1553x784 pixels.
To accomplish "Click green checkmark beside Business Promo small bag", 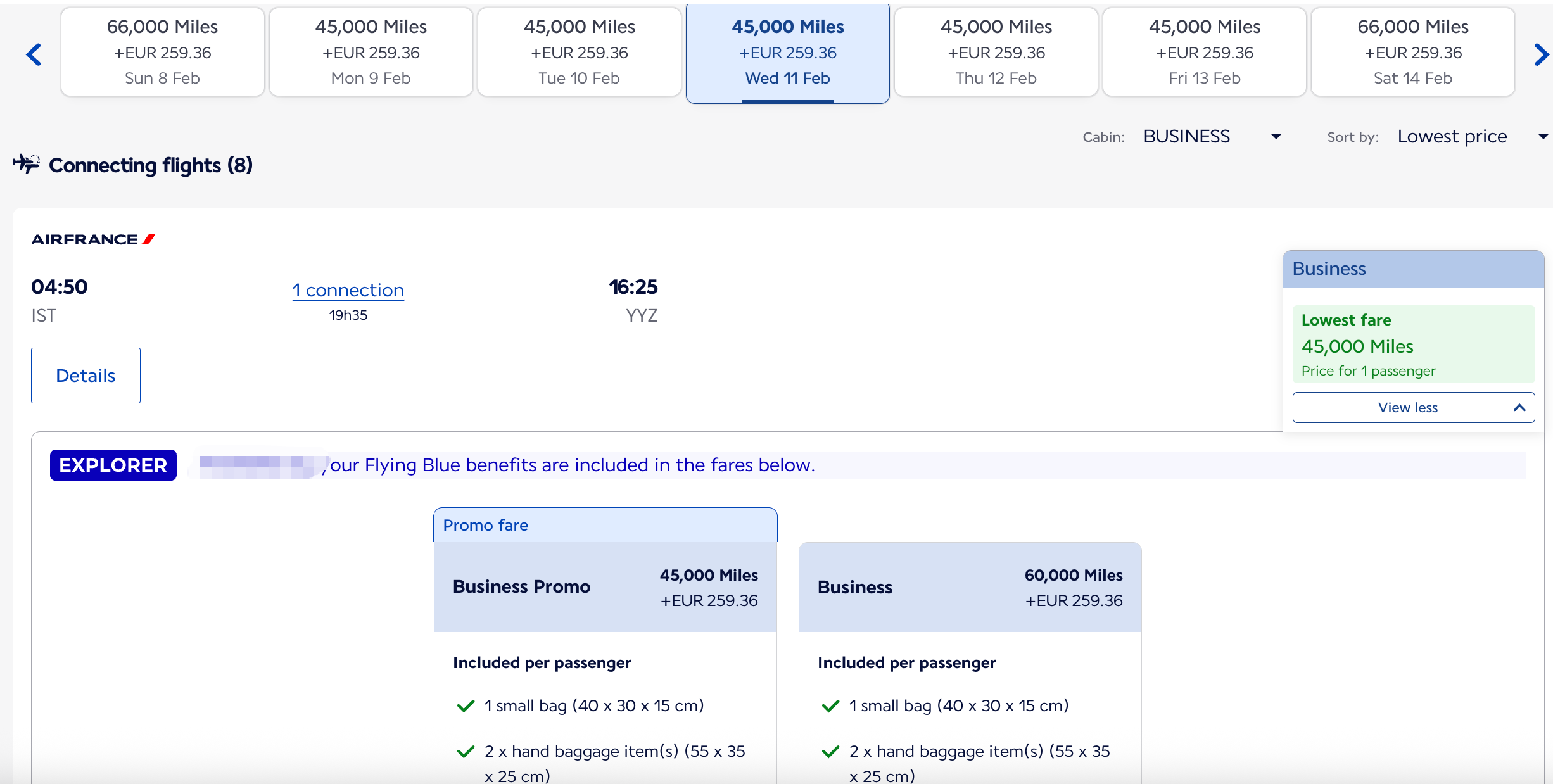I will [x=466, y=706].
